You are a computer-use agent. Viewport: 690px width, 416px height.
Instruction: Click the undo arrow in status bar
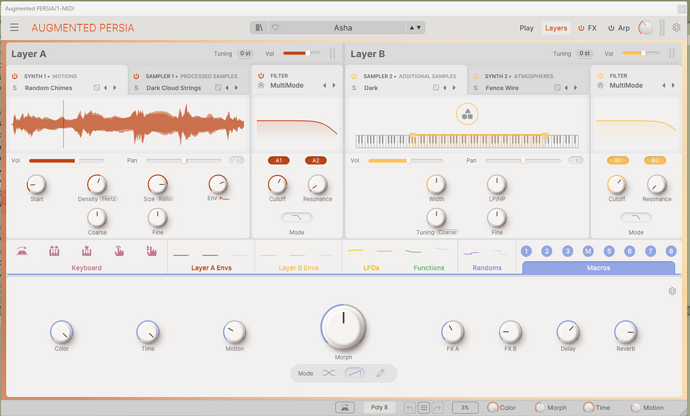(x=409, y=408)
